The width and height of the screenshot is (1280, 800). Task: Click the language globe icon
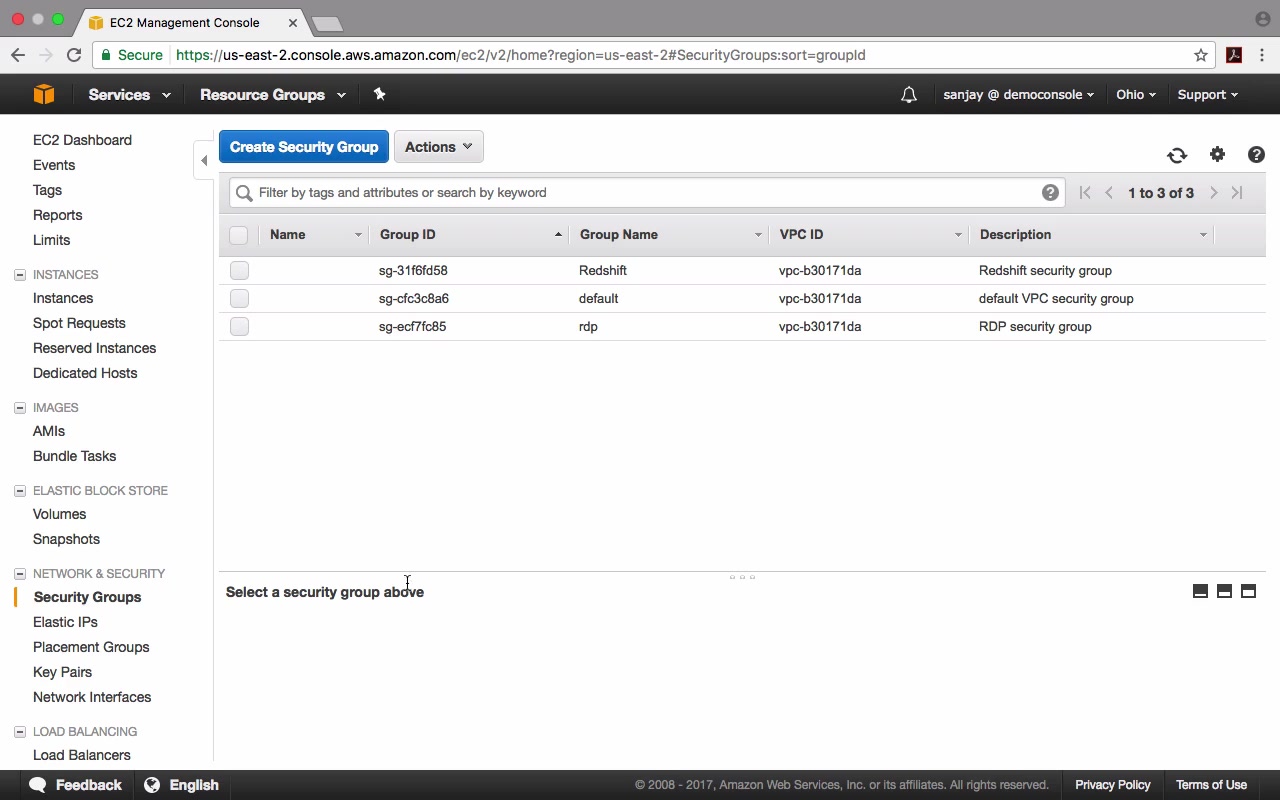click(x=152, y=785)
